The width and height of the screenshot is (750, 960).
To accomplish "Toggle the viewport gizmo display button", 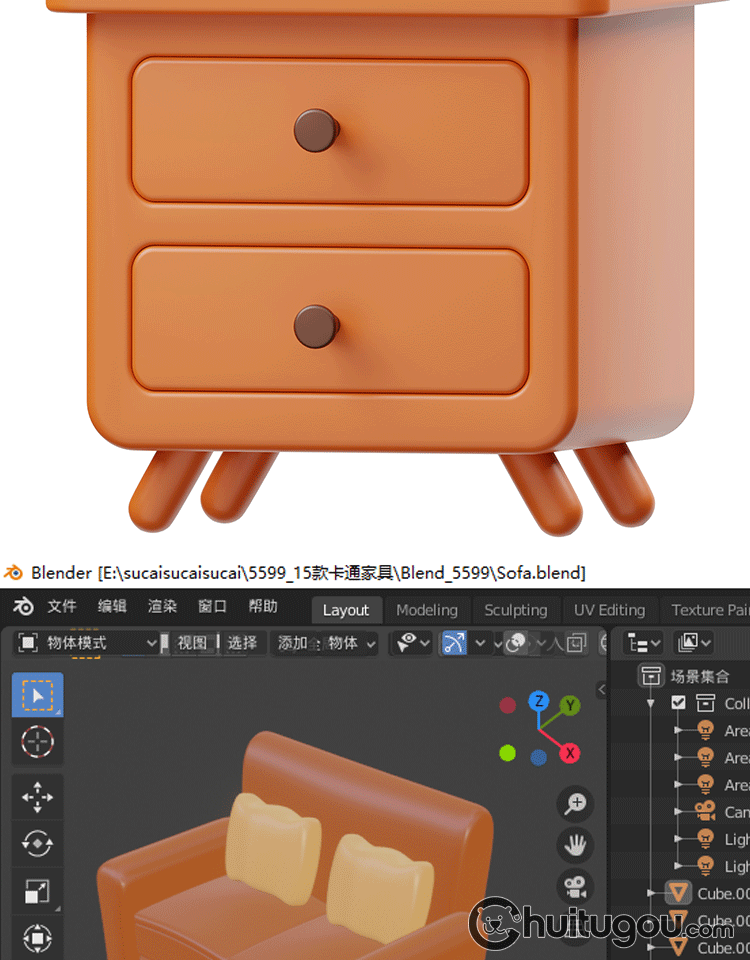I will click(x=454, y=643).
